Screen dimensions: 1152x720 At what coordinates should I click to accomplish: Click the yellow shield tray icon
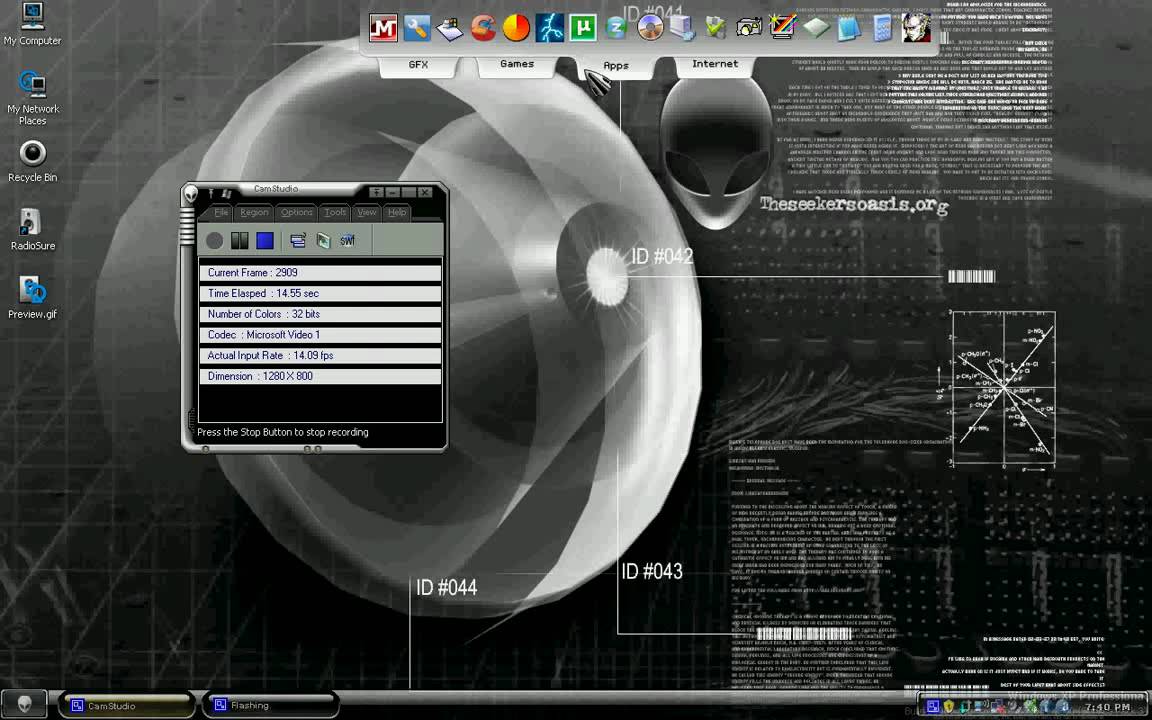pos(948,707)
